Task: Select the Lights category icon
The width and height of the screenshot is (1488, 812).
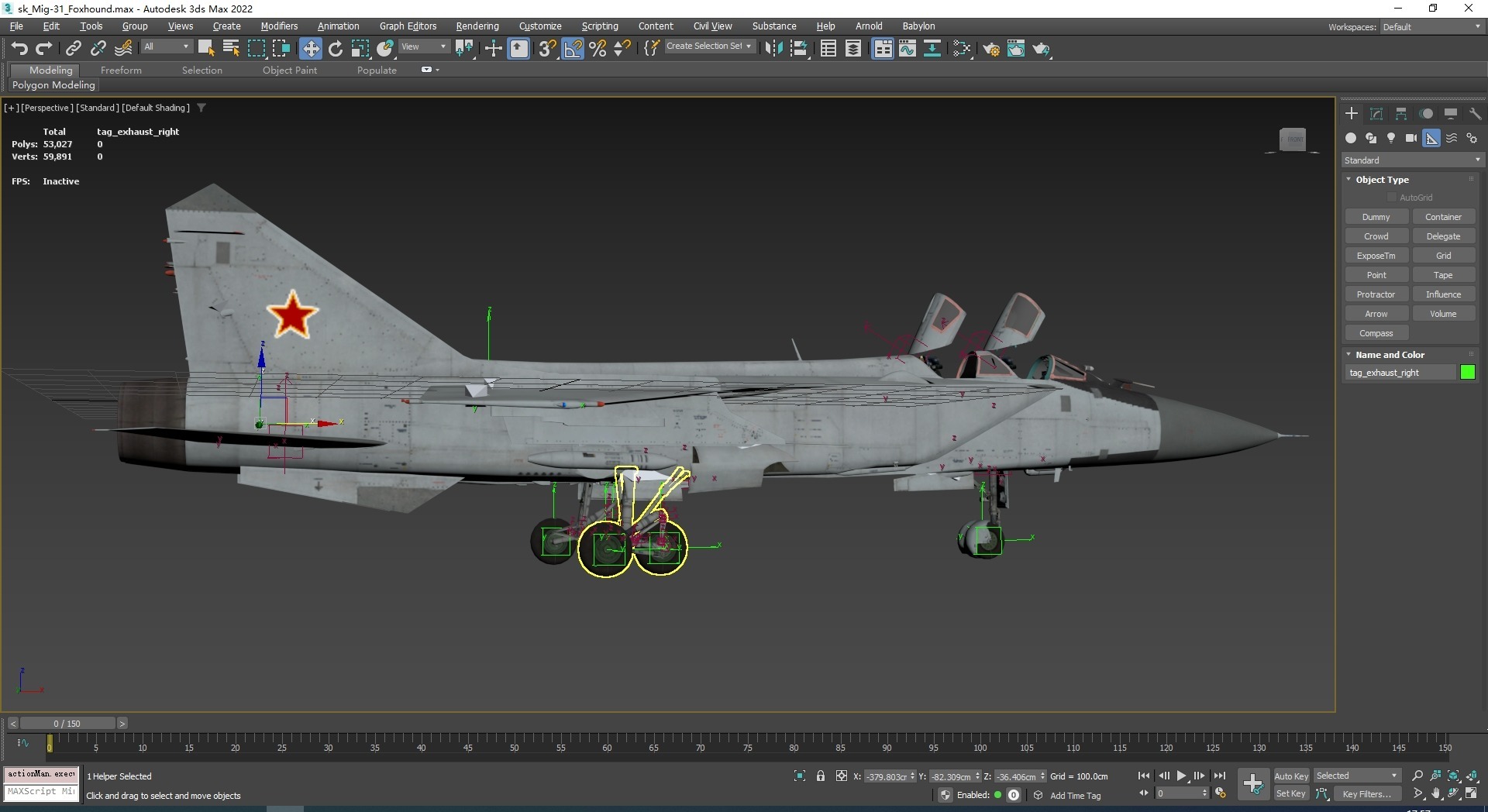Action: point(1391,138)
